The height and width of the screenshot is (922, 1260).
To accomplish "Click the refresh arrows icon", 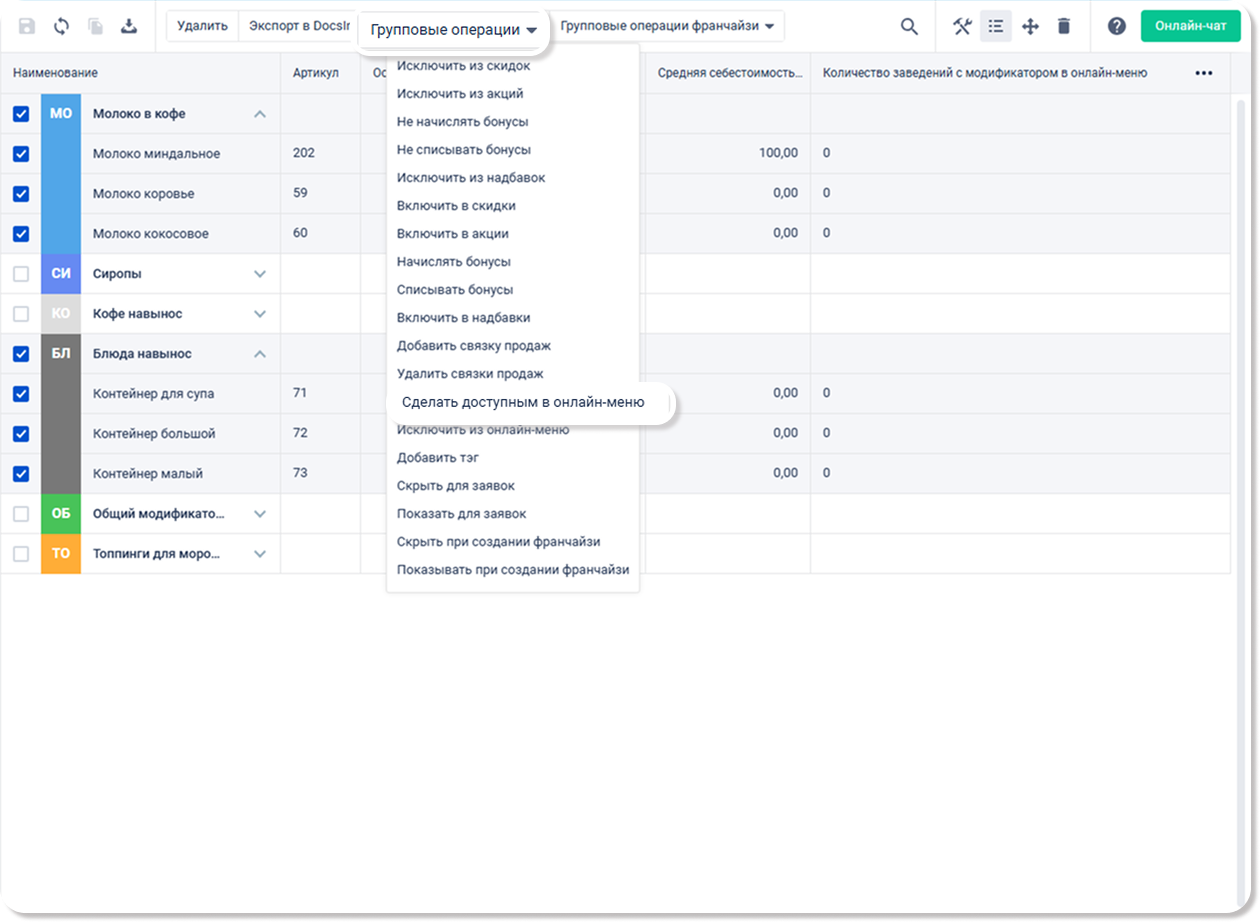I will click(61, 26).
